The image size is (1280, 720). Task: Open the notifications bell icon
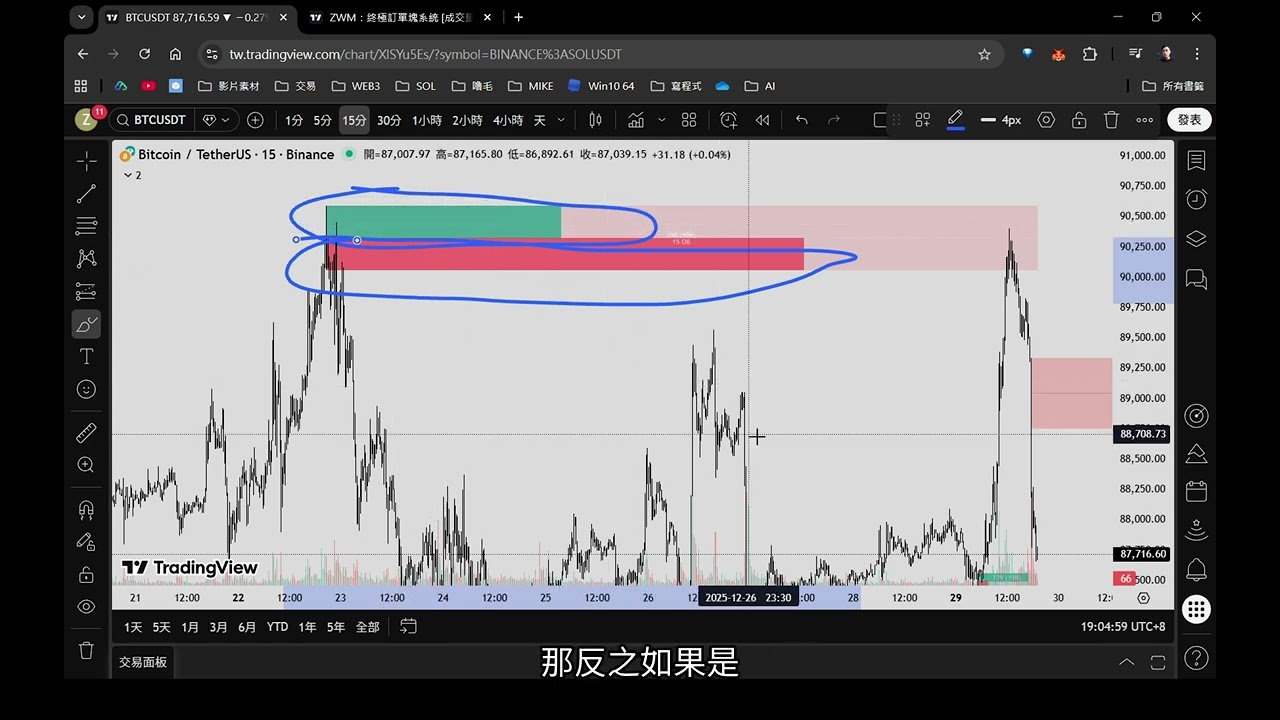(1196, 570)
